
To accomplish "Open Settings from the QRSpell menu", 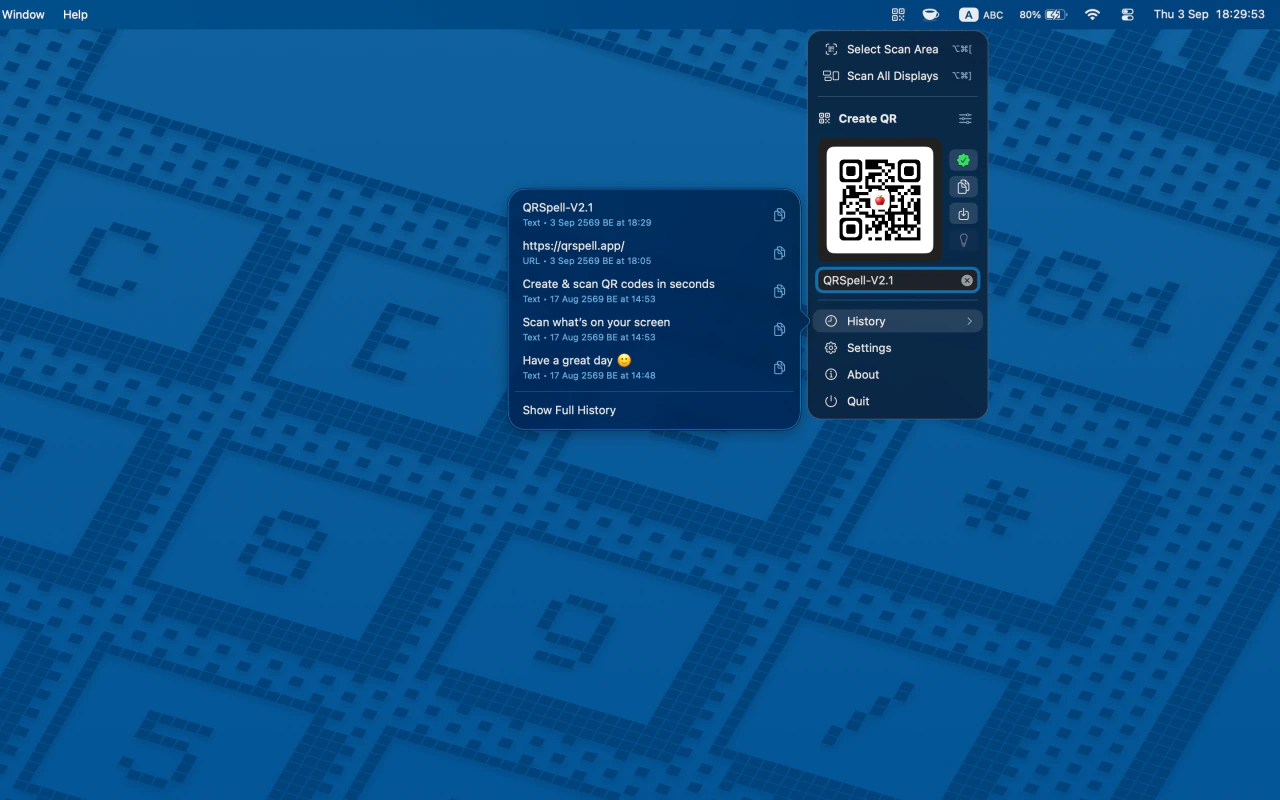I will pos(897,348).
